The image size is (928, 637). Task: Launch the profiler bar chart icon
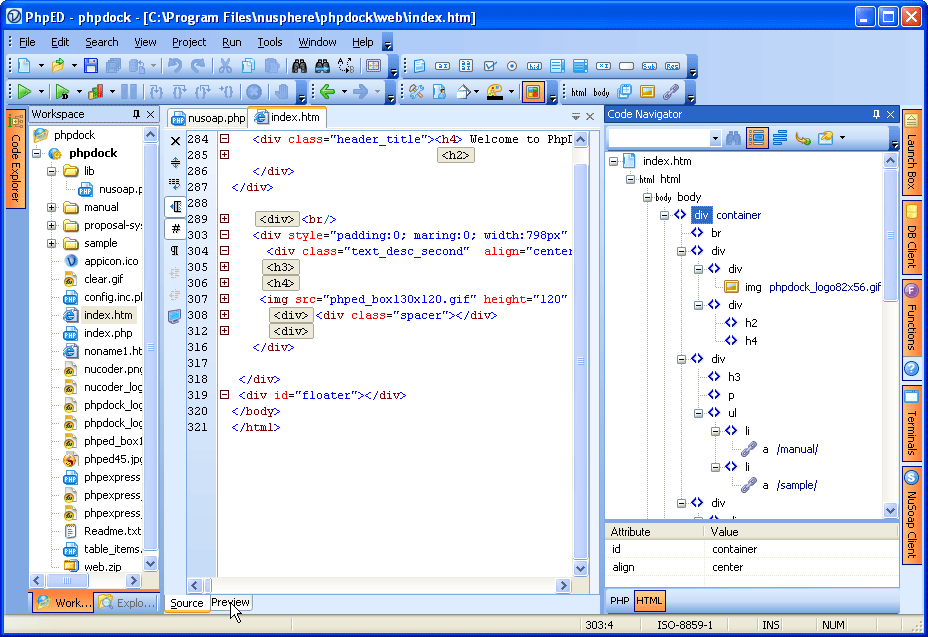click(x=95, y=92)
